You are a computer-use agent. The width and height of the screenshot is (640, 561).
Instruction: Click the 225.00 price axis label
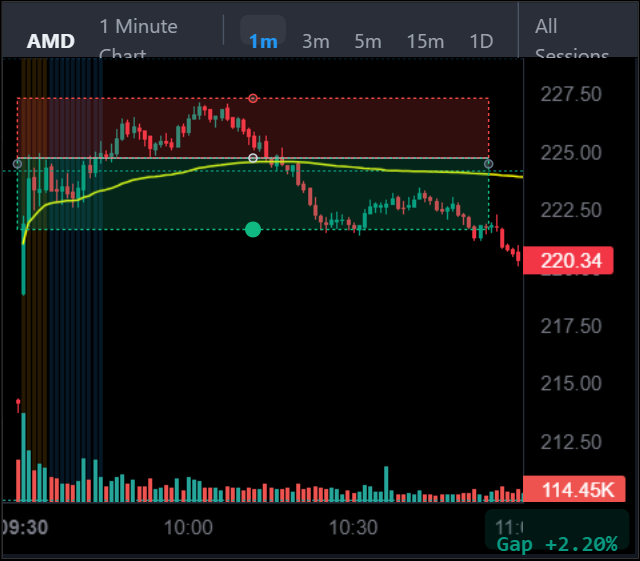point(571,153)
